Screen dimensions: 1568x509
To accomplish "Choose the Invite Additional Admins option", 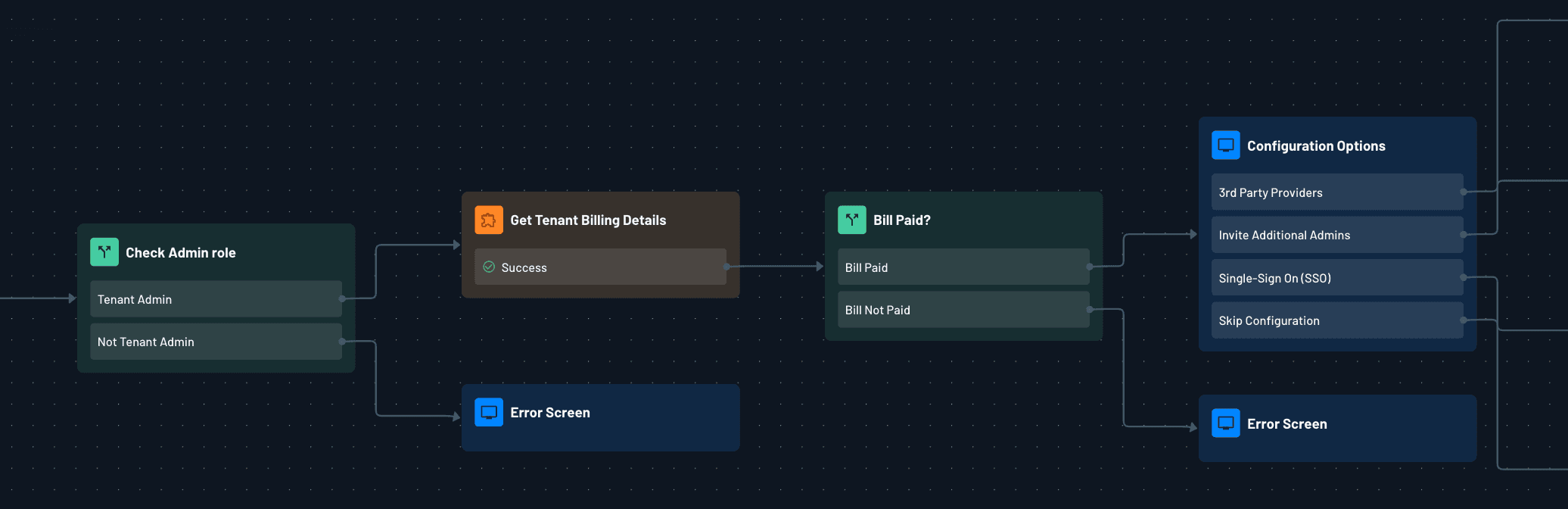I will tap(1336, 235).
